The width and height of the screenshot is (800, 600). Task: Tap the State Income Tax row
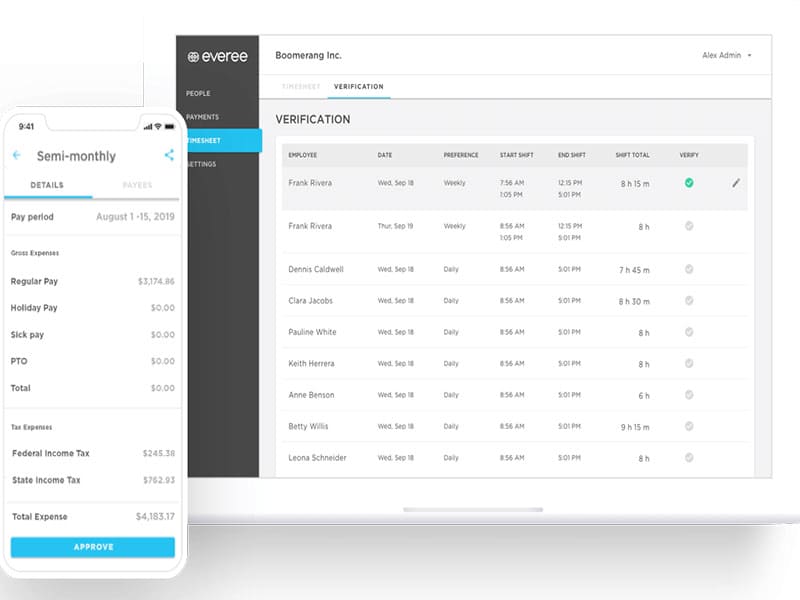[x=93, y=480]
